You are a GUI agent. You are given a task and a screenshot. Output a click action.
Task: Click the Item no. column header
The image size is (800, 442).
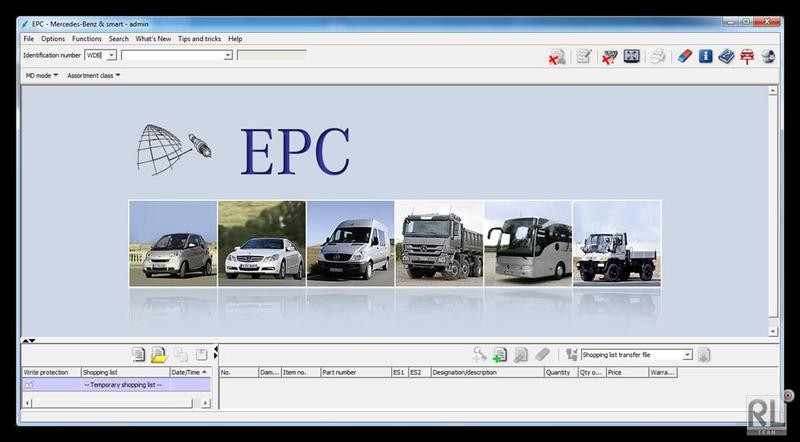pyautogui.click(x=301, y=373)
